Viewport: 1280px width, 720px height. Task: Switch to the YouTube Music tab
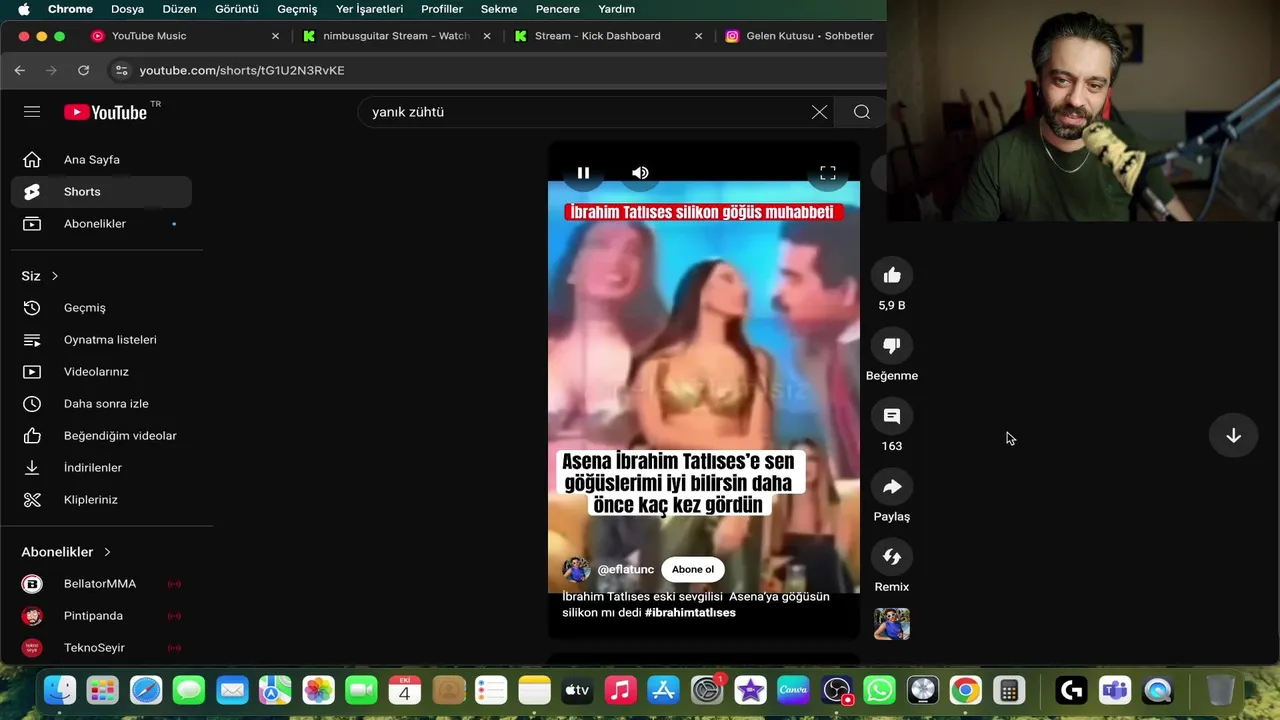click(x=185, y=36)
